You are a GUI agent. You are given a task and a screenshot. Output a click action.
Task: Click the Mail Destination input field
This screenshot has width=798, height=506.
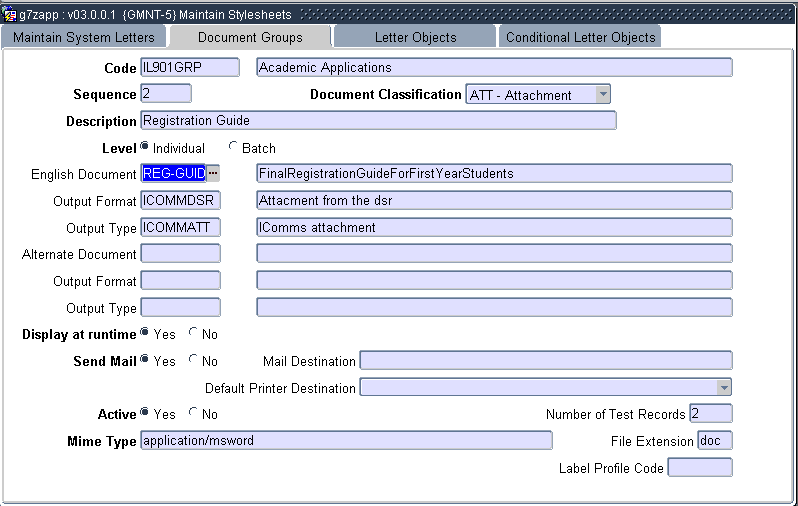(545, 361)
